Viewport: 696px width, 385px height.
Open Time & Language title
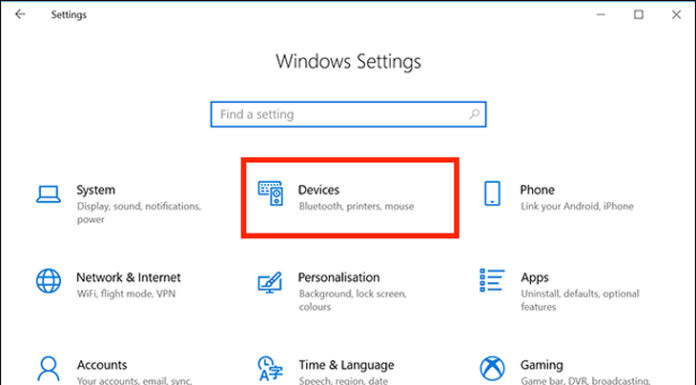pyautogui.click(x=346, y=365)
